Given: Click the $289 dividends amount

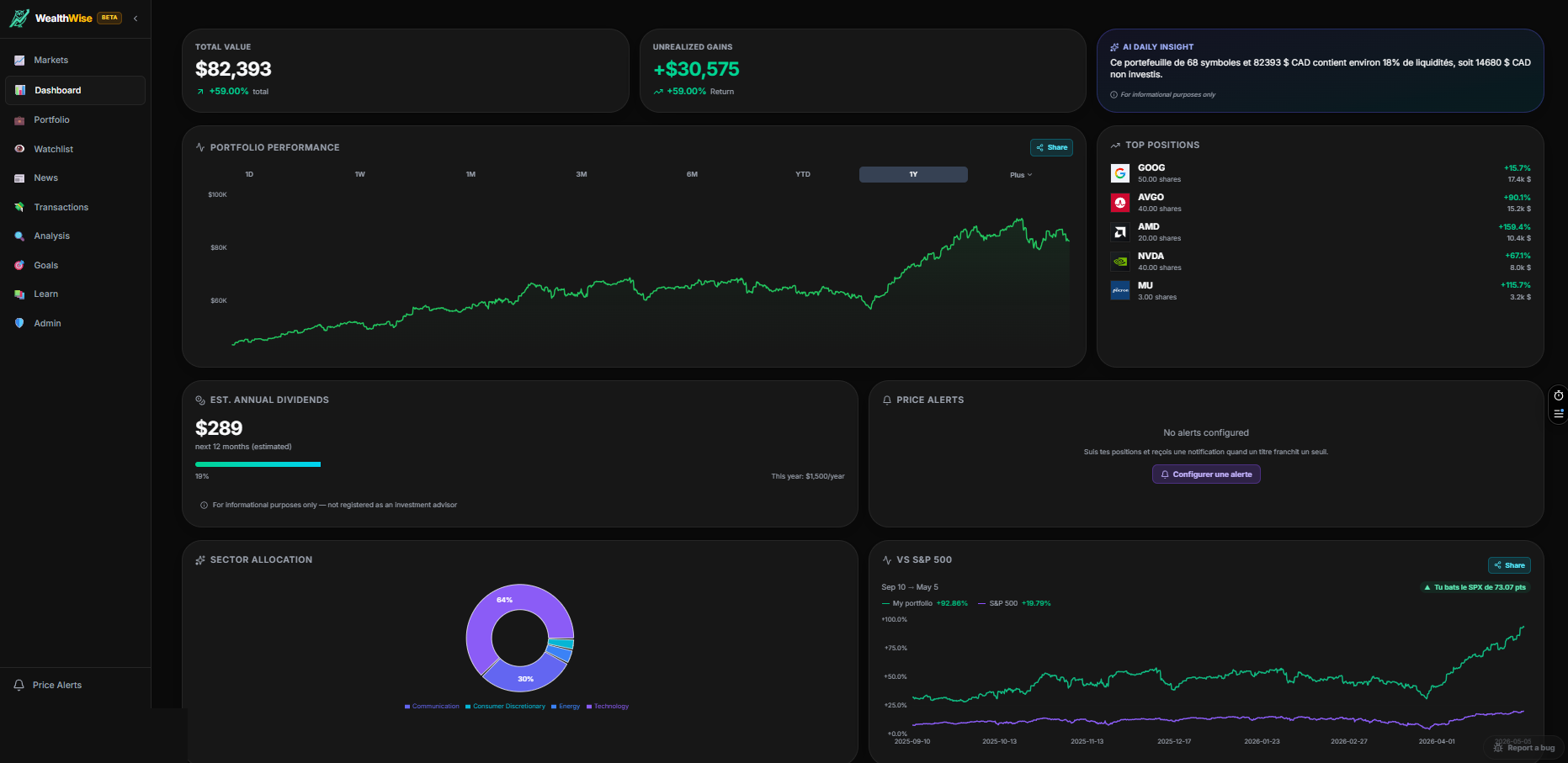Looking at the screenshot, I should point(219,429).
